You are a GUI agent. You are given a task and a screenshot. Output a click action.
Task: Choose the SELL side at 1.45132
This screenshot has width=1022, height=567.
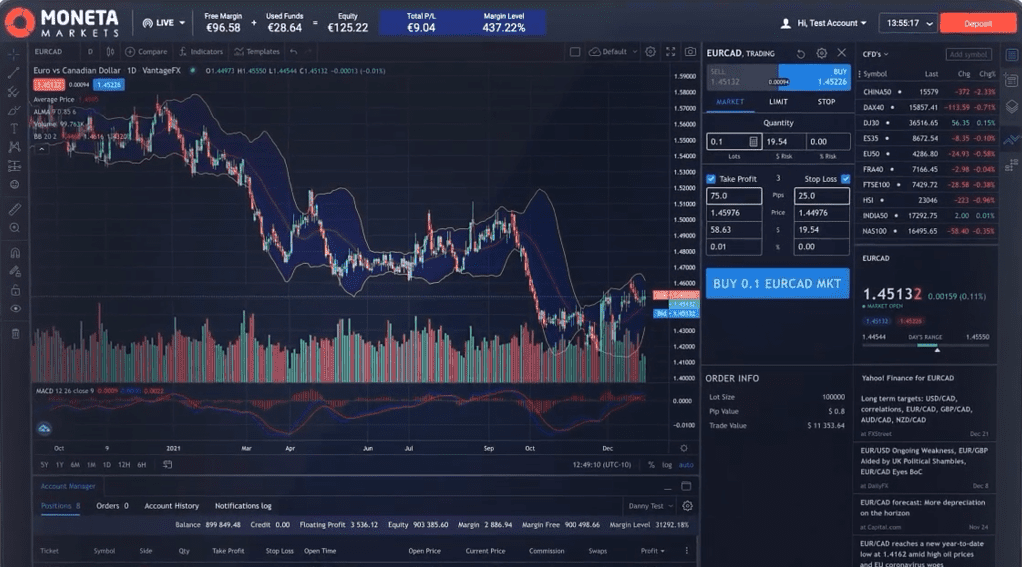click(742, 77)
